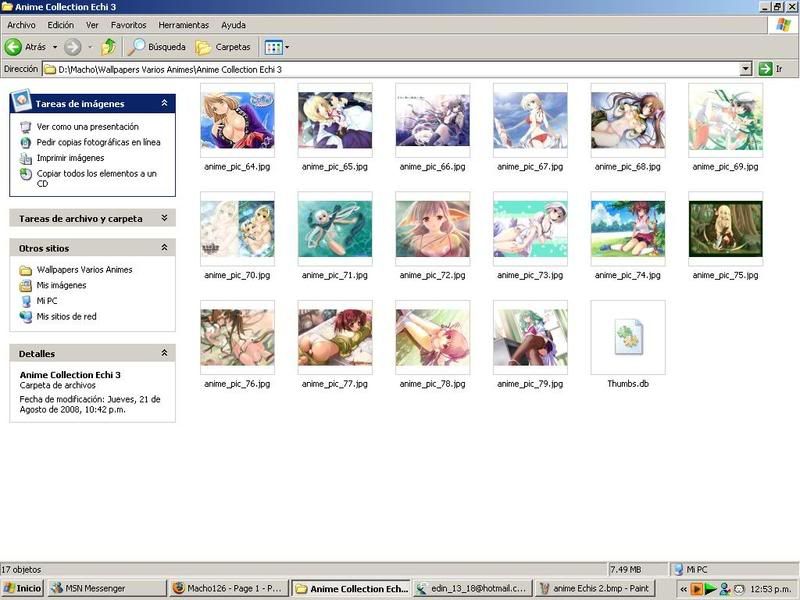Click the Mi PC computer icon in sidebar
The height and width of the screenshot is (600, 800).
(26, 301)
